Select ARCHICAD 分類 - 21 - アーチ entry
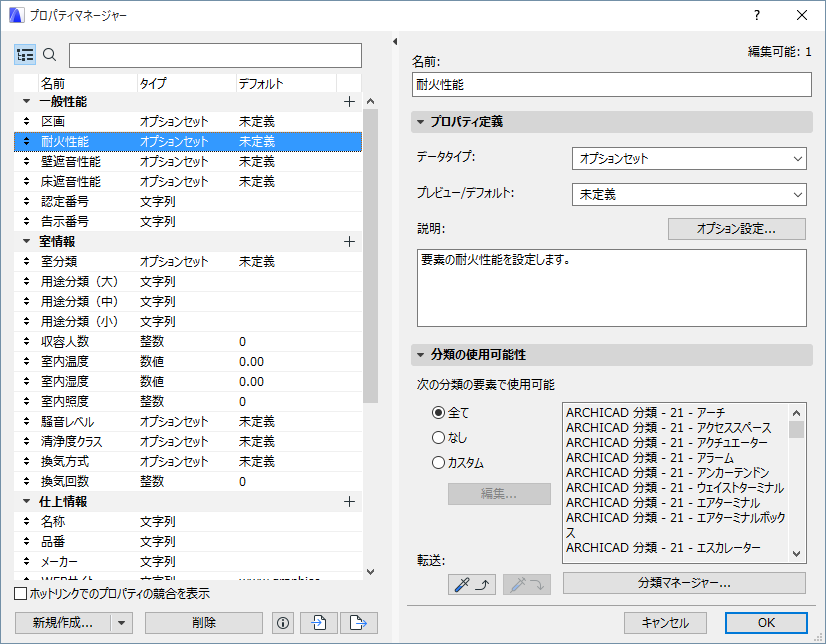 coord(646,413)
